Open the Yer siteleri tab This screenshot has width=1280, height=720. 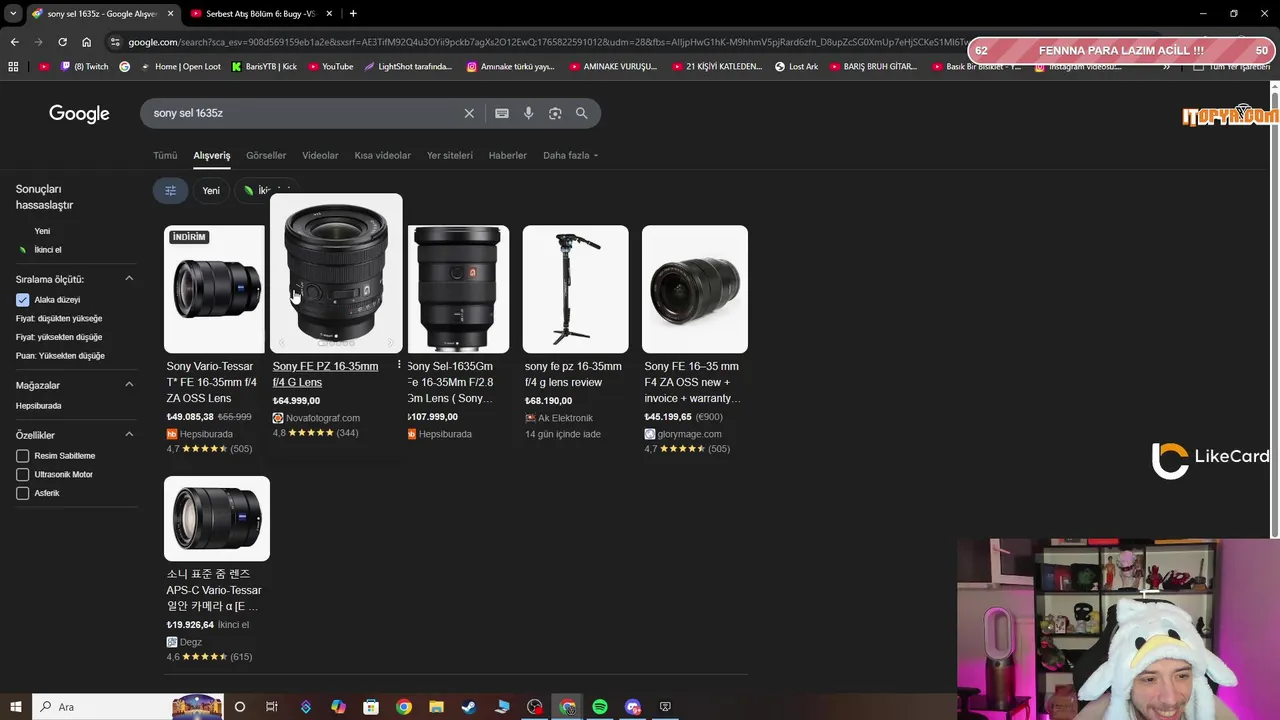tap(450, 155)
